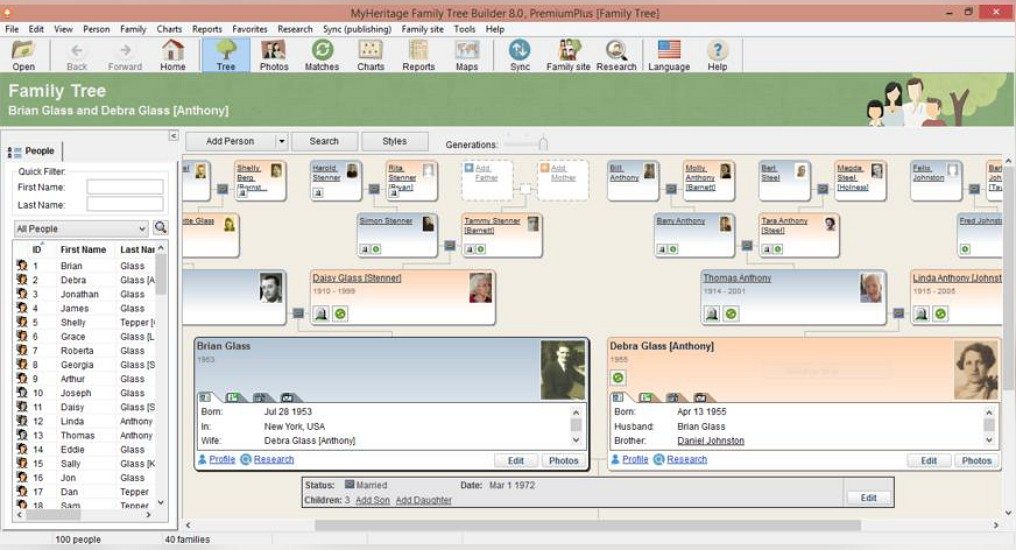The image size is (1016, 550).
Task: Click the Back navigation arrow
Action: (x=76, y=55)
